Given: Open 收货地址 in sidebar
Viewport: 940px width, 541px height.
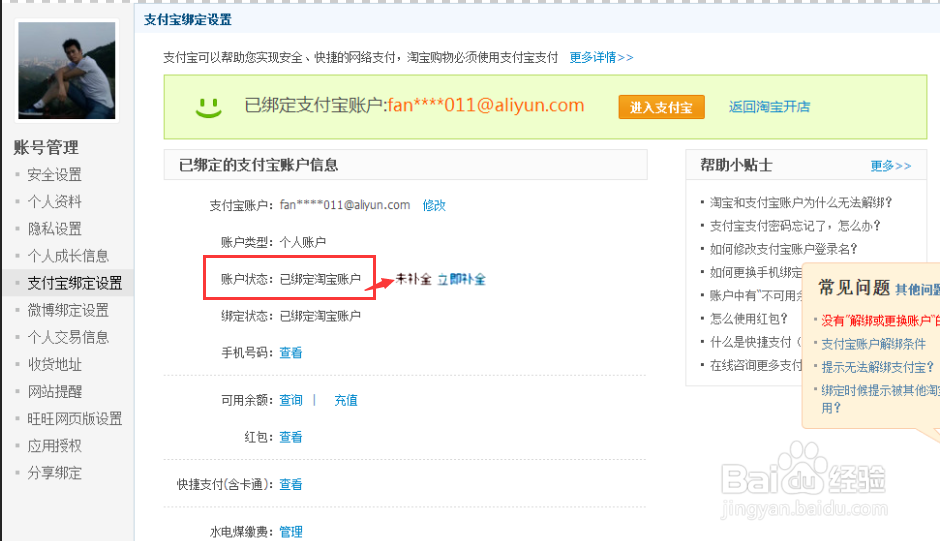Looking at the screenshot, I should tap(55, 364).
